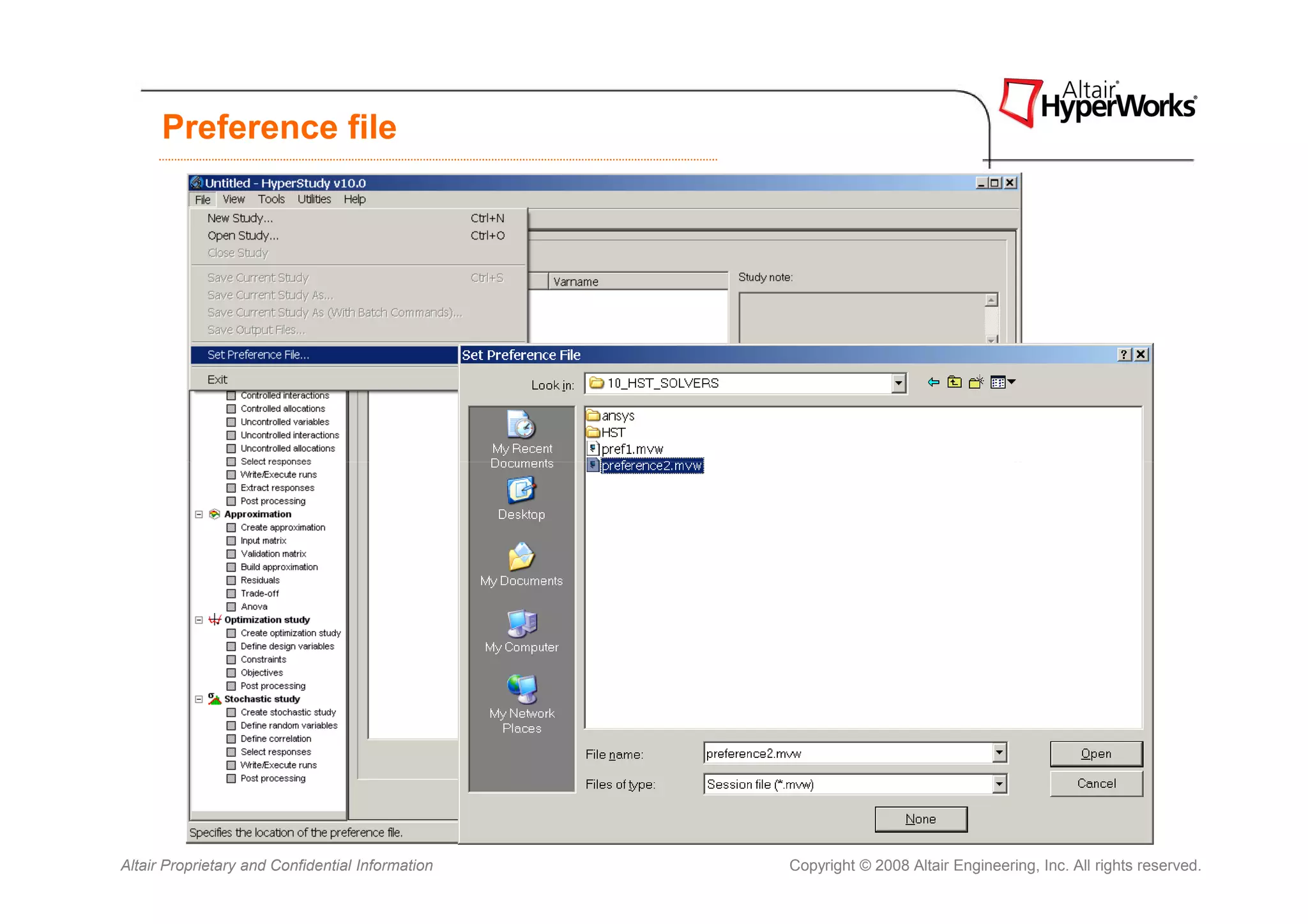Toggle the Constraints checkbox
1308x924 pixels.
[231, 660]
